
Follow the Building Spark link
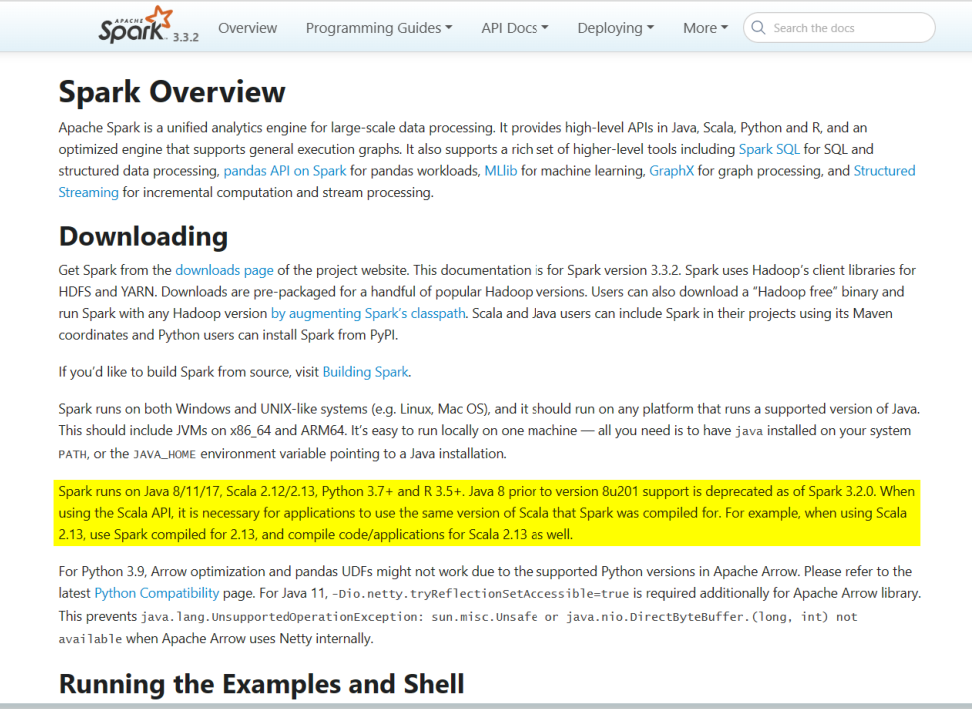(365, 372)
